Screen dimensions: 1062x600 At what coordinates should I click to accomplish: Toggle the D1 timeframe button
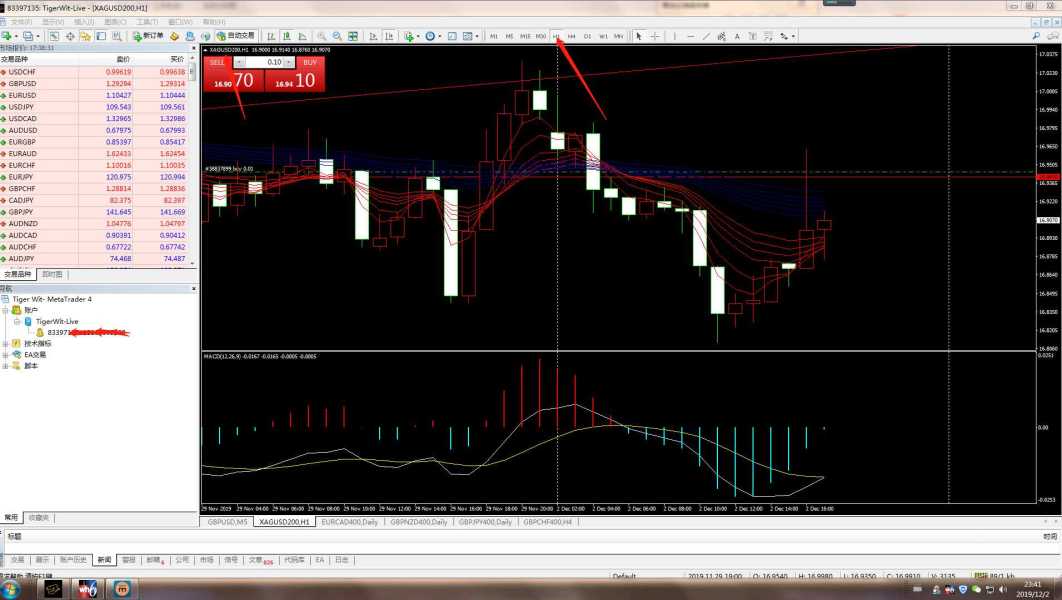pyautogui.click(x=587, y=36)
